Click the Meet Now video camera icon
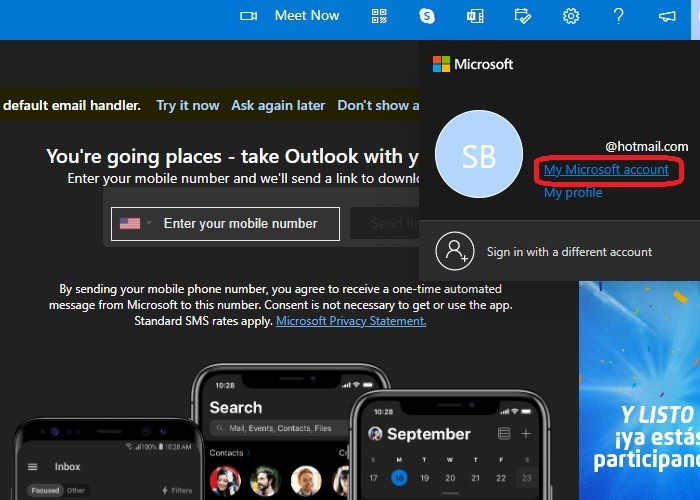The height and width of the screenshot is (500, 700). click(248, 16)
